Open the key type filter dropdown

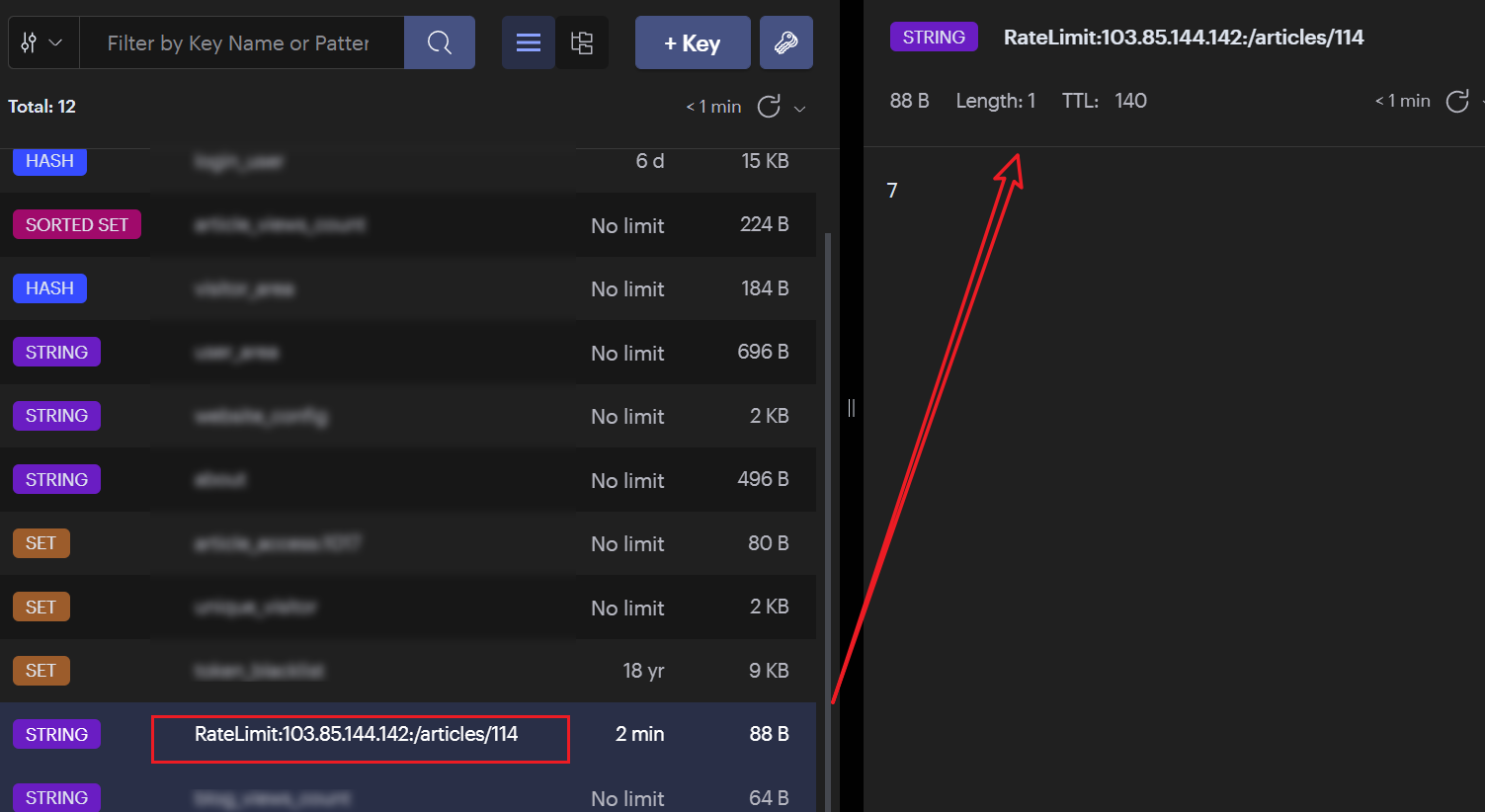tap(43, 42)
